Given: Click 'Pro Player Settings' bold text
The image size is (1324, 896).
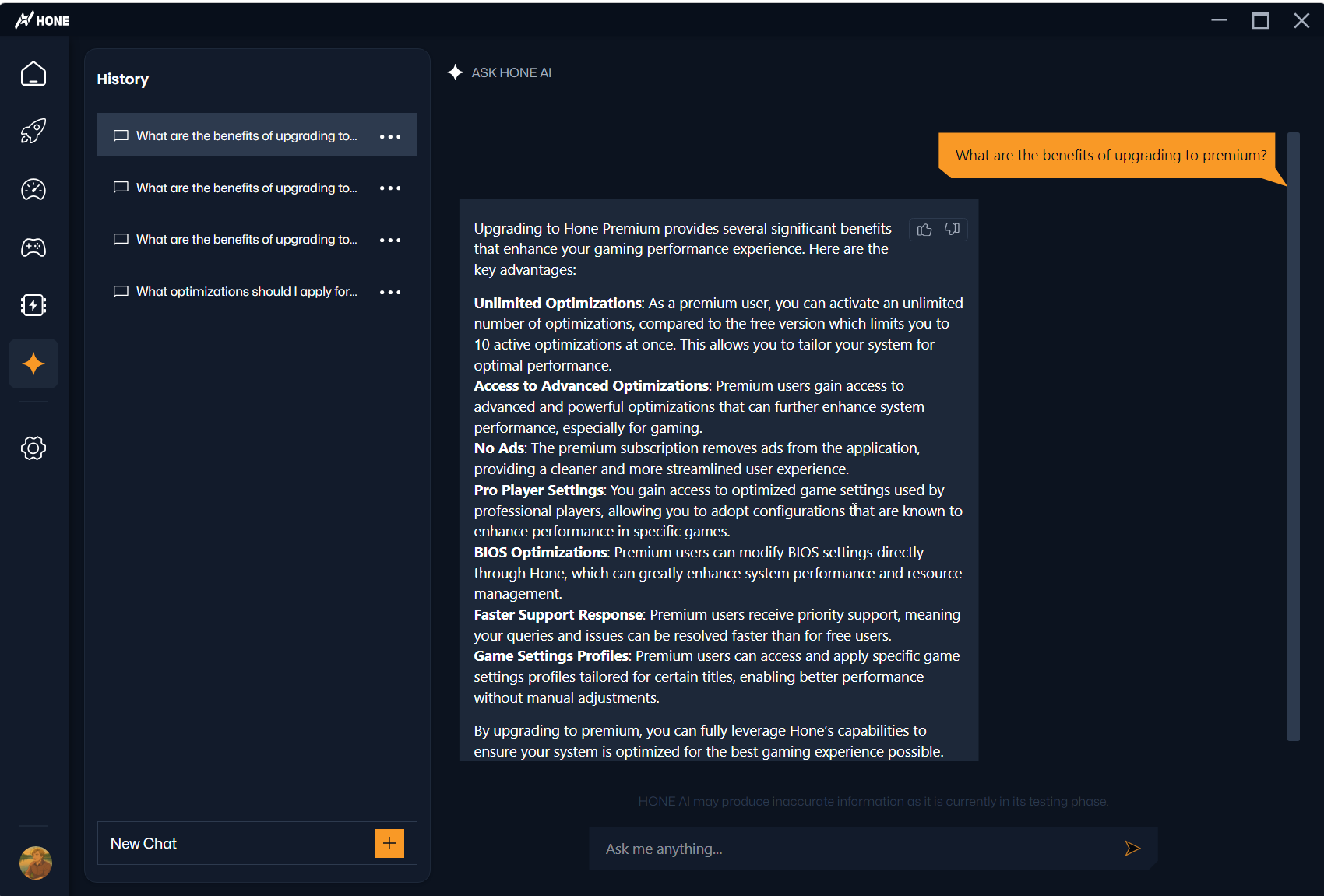Looking at the screenshot, I should pos(539,490).
